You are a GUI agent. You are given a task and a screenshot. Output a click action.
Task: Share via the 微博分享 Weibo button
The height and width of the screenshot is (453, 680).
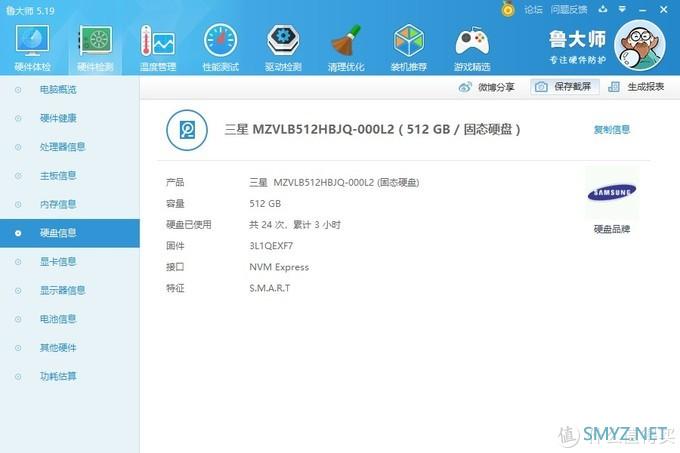487,87
